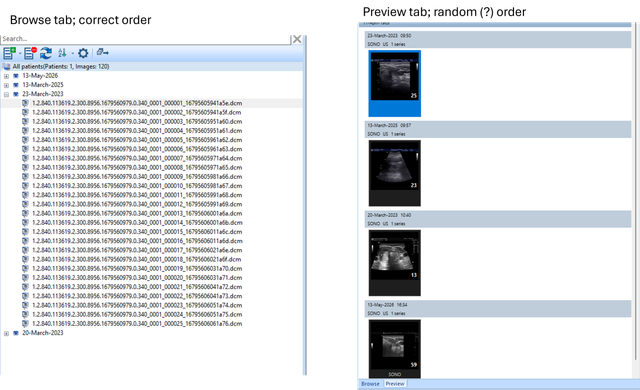Select file ending 000025_16795606061a76.dcm
Image resolution: width=640 pixels, height=390 pixels.
tap(137, 324)
